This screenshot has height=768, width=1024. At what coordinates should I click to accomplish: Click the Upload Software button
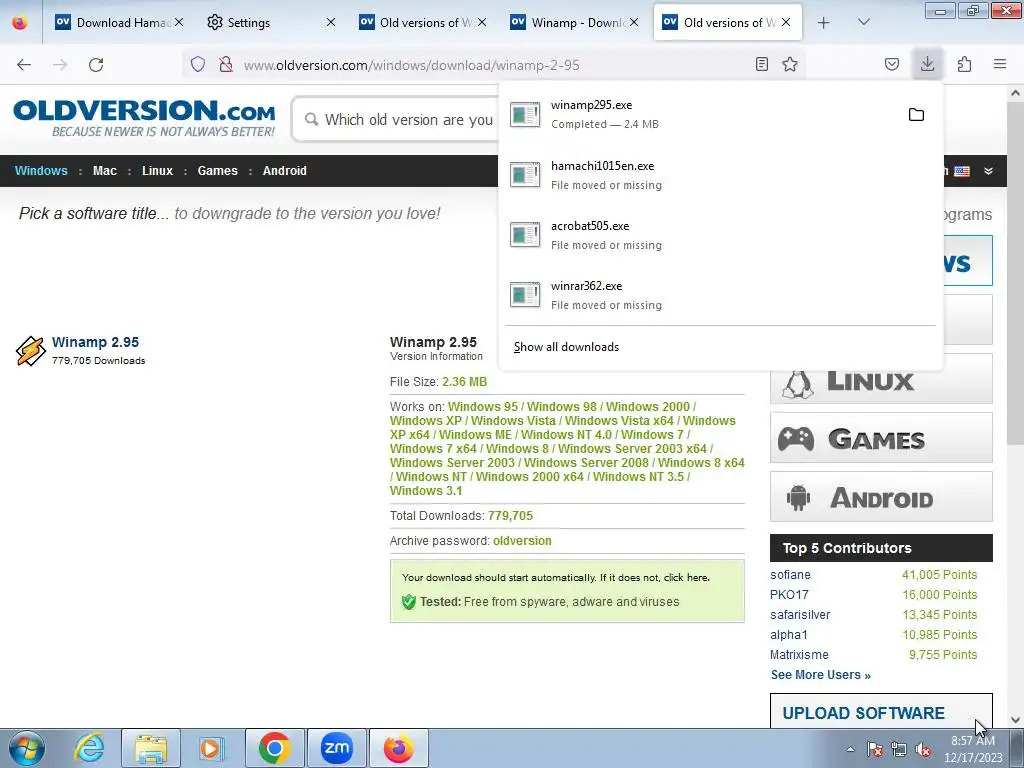(x=881, y=711)
